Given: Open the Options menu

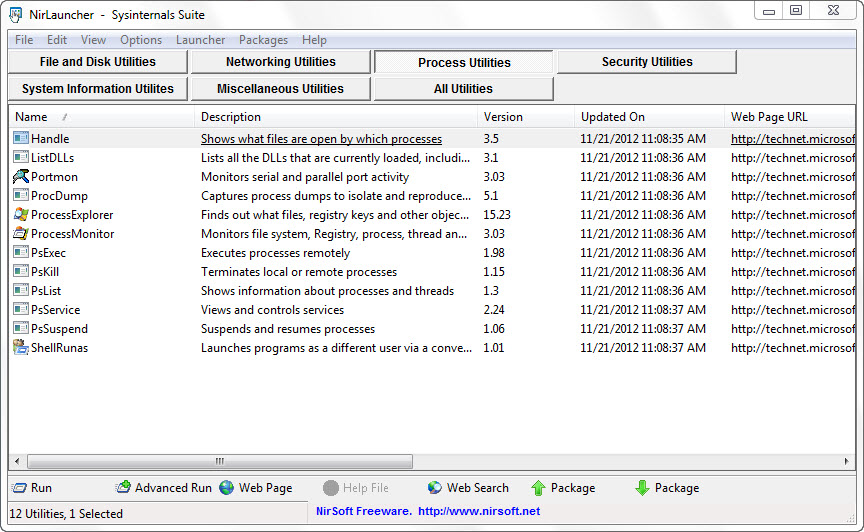Looking at the screenshot, I should click(141, 40).
